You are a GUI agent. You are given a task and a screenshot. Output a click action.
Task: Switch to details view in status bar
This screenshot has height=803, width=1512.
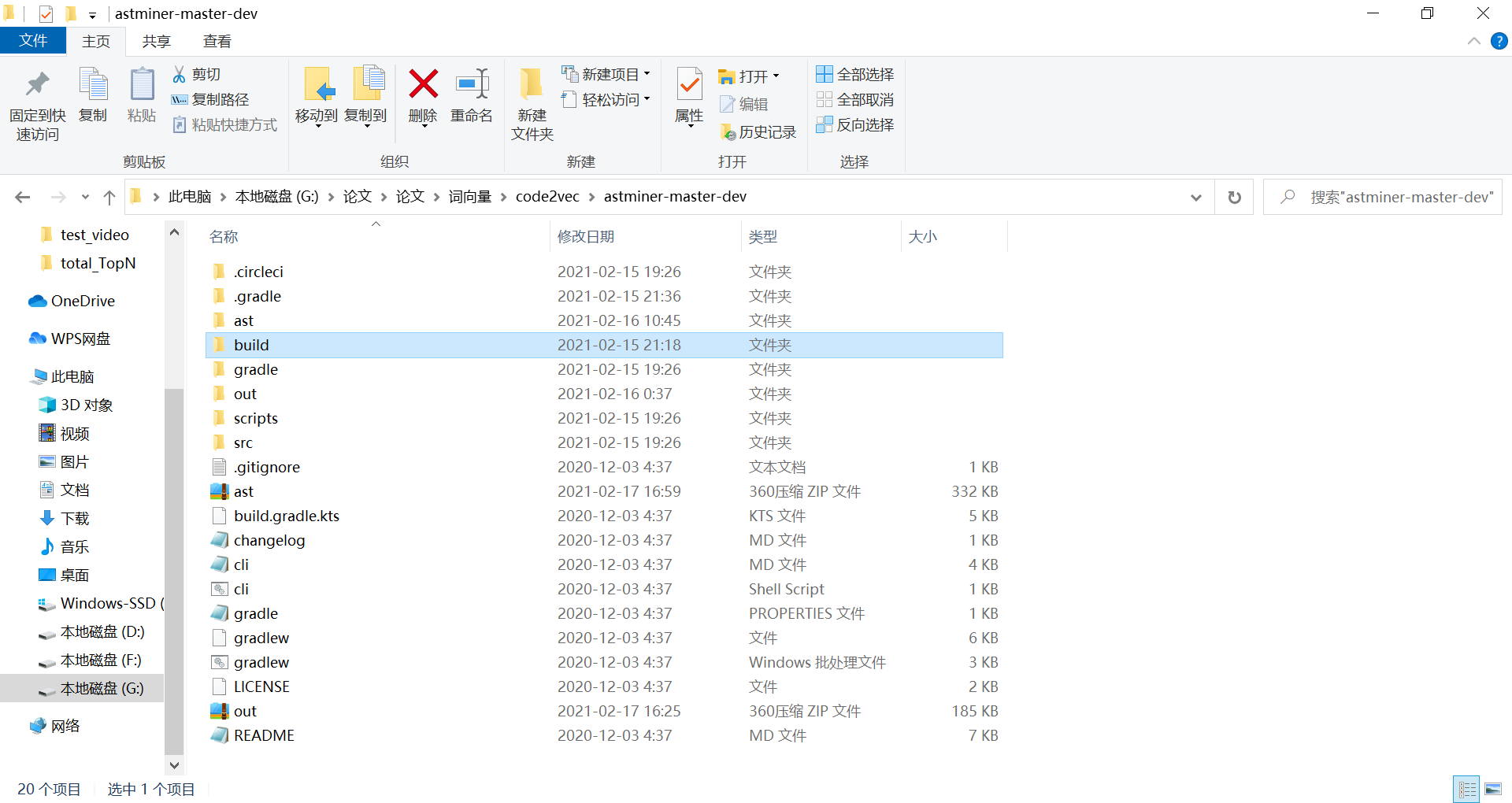click(1467, 789)
